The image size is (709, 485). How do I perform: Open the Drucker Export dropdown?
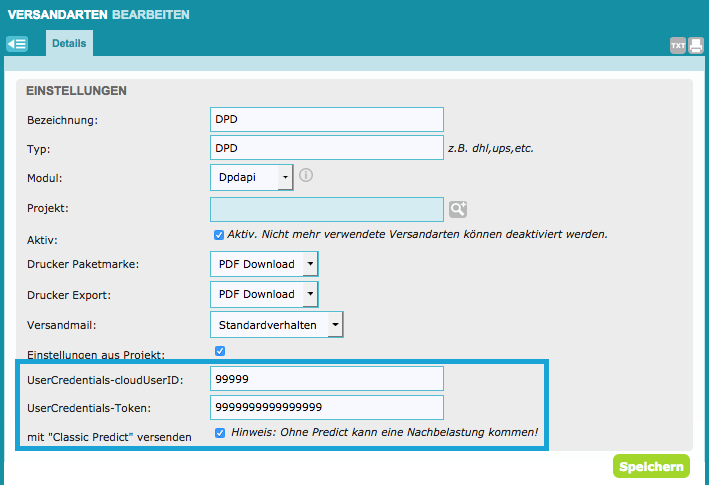(x=264, y=294)
